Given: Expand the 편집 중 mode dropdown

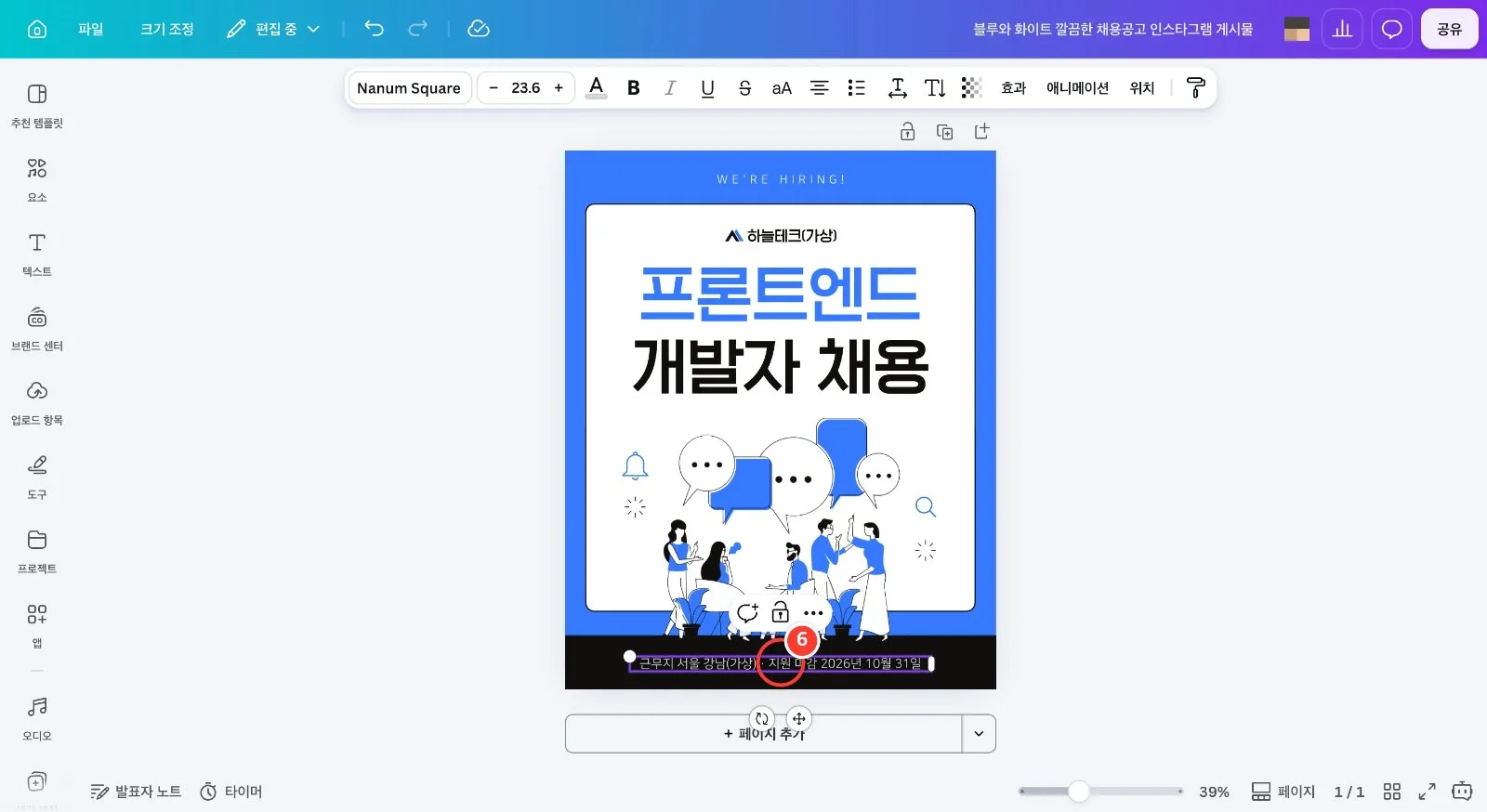Looking at the screenshot, I should click(273, 29).
